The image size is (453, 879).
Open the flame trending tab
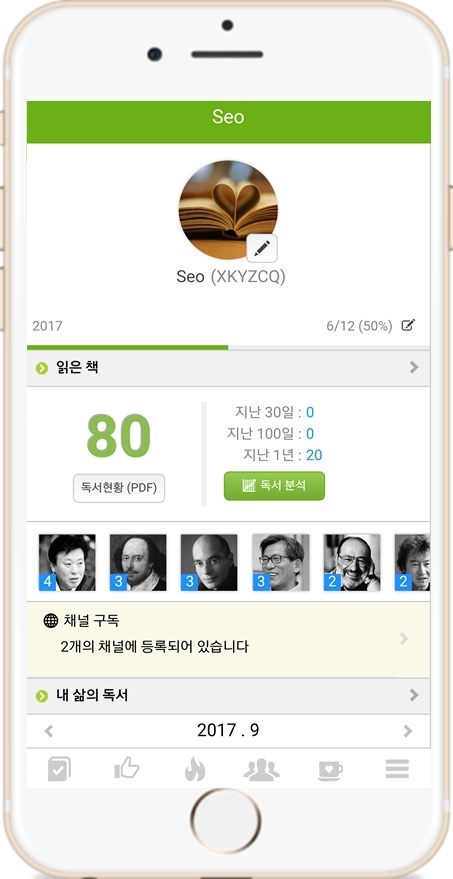click(195, 769)
